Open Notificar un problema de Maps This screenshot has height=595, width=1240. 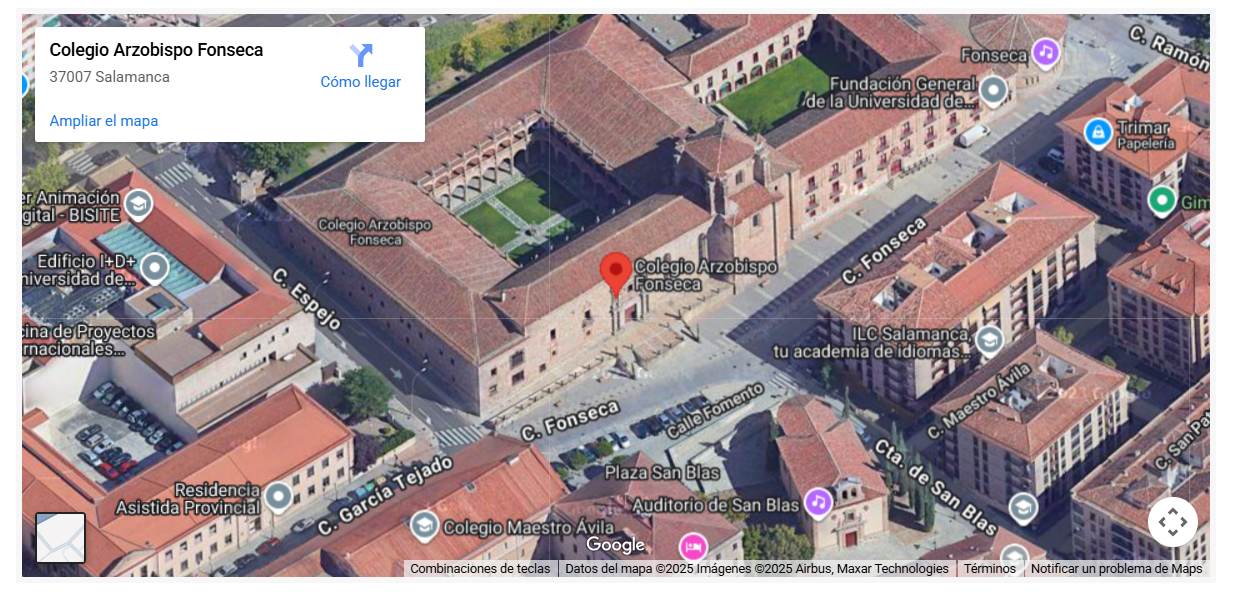(1116, 569)
